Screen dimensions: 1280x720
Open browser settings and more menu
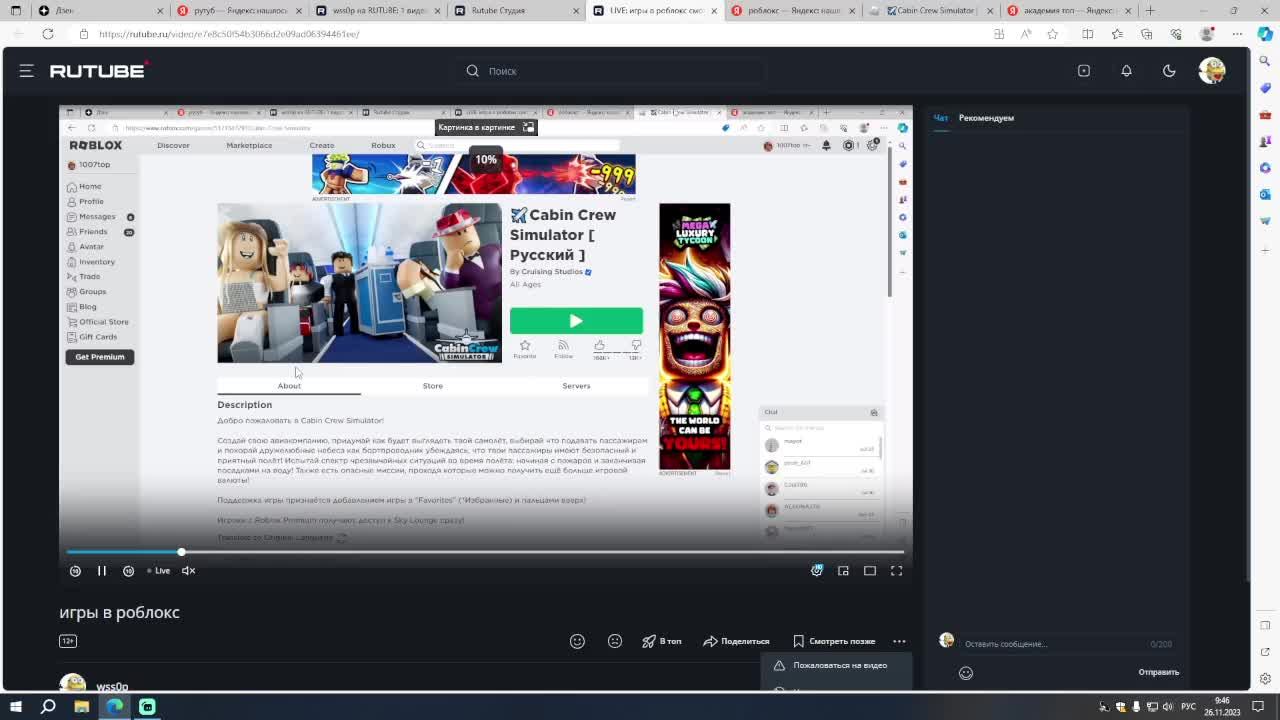pyautogui.click(x=1237, y=34)
